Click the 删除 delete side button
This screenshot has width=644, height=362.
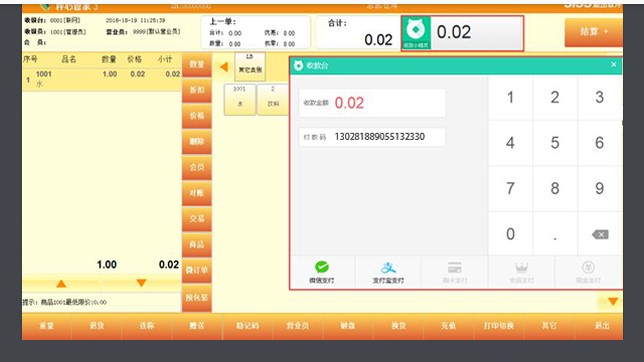pos(197,141)
